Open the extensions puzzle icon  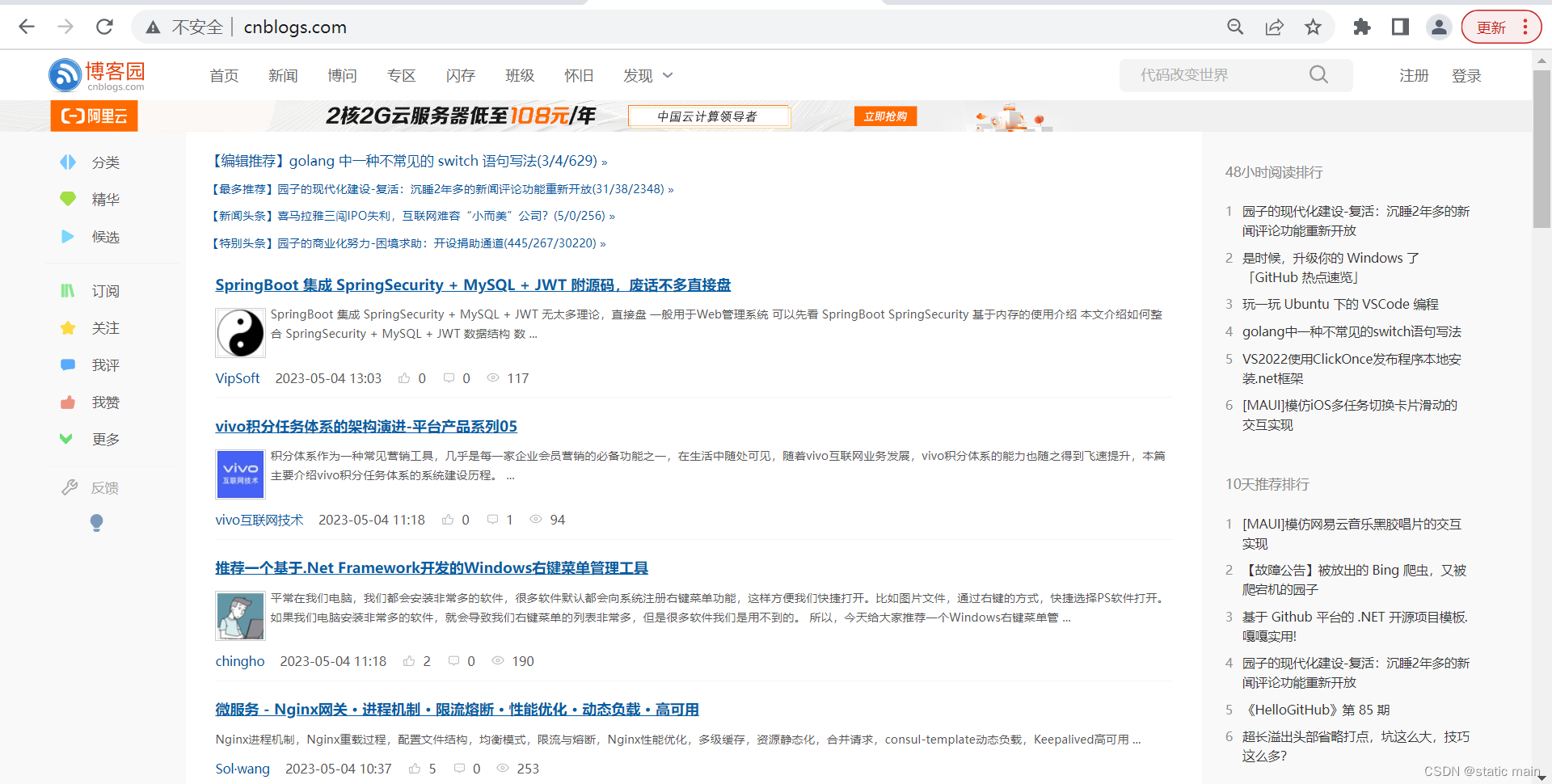(x=1362, y=27)
